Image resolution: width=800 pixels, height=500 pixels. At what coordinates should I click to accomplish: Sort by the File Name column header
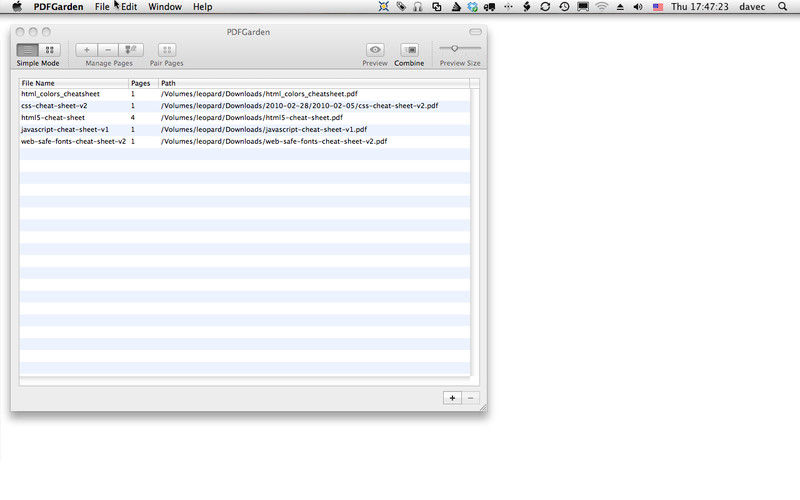tap(74, 83)
